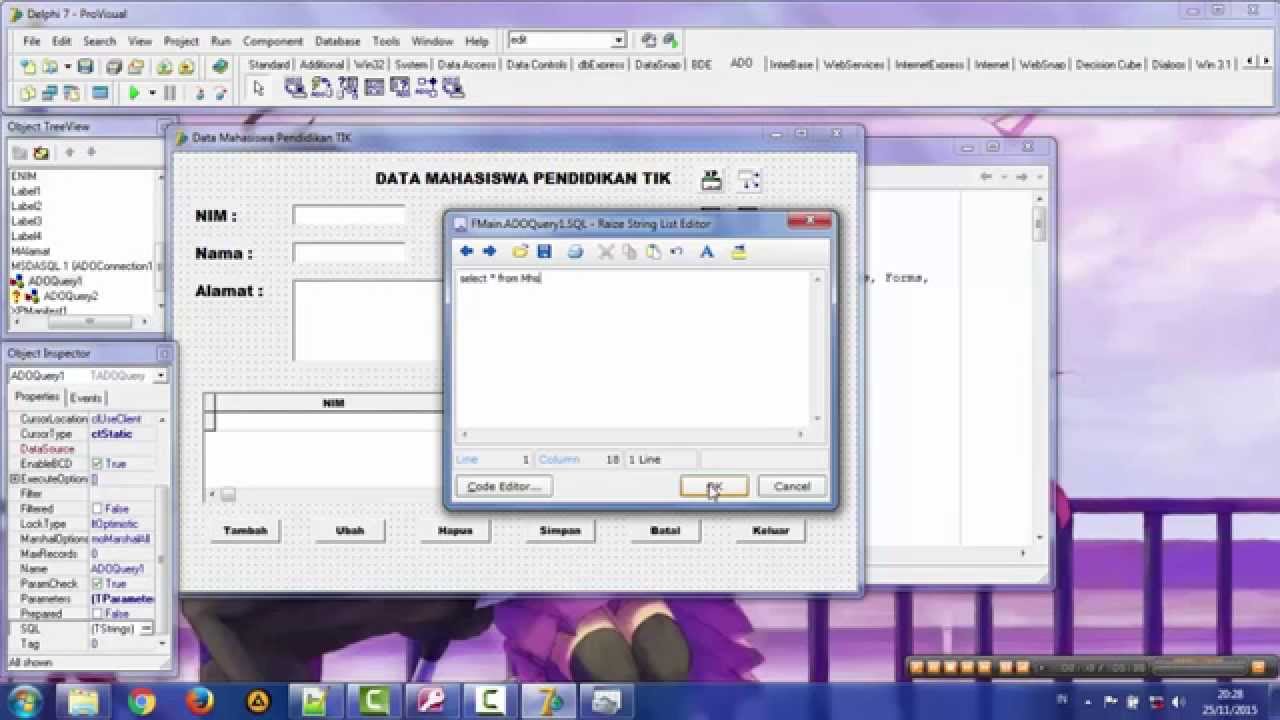Toggle the Prepared False checkbox
1280x720 pixels.
click(97, 614)
